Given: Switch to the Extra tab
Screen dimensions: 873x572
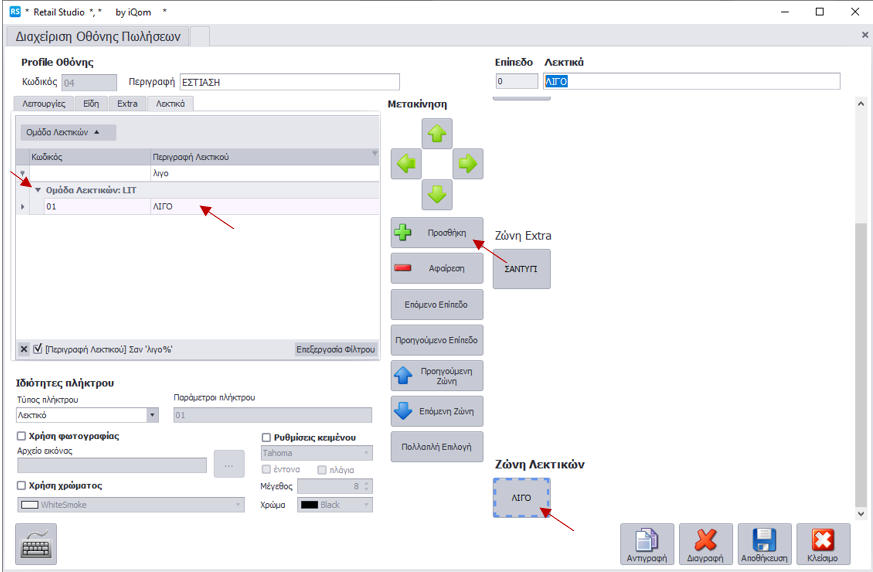Looking at the screenshot, I should pos(127,103).
